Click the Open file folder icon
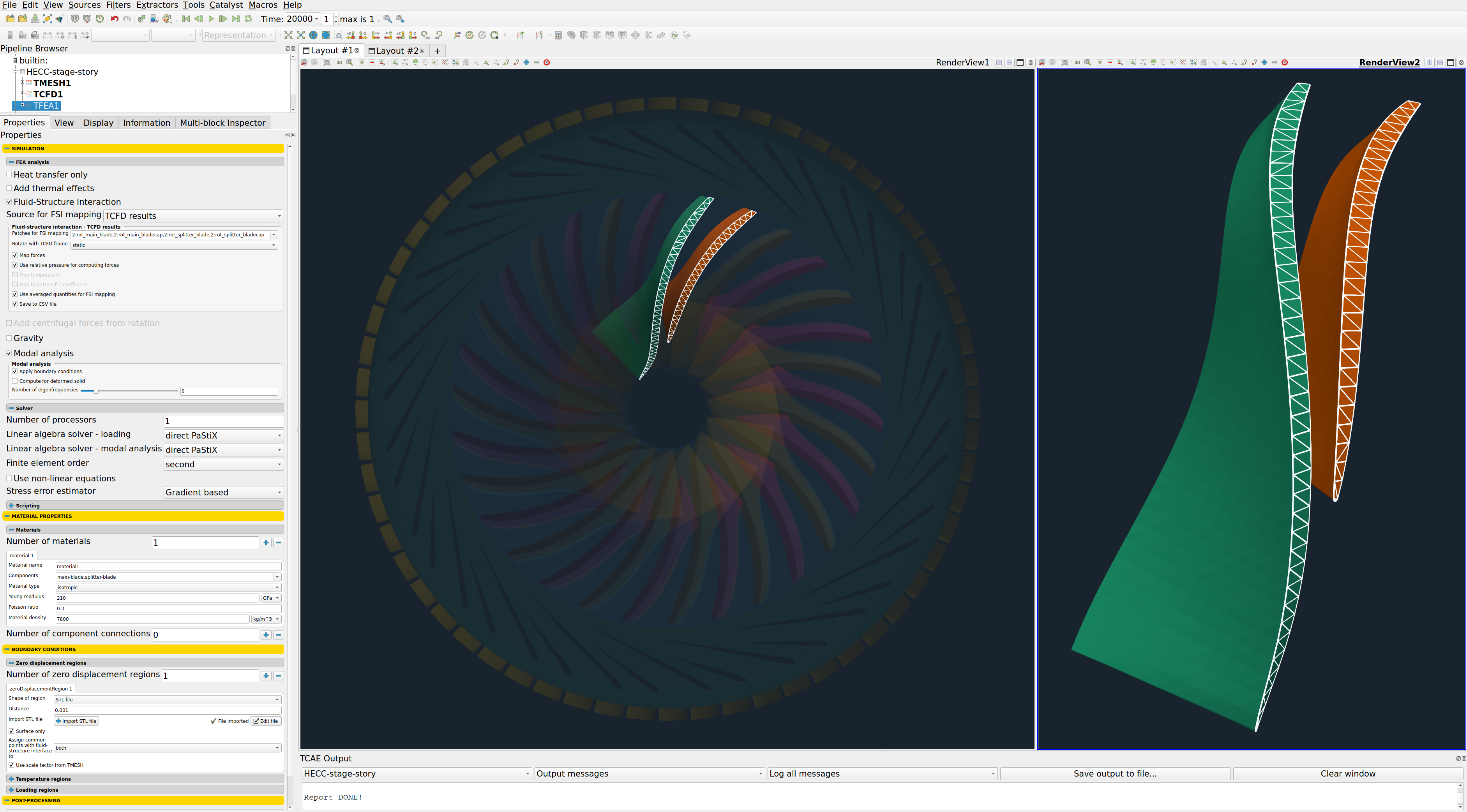 (x=10, y=19)
